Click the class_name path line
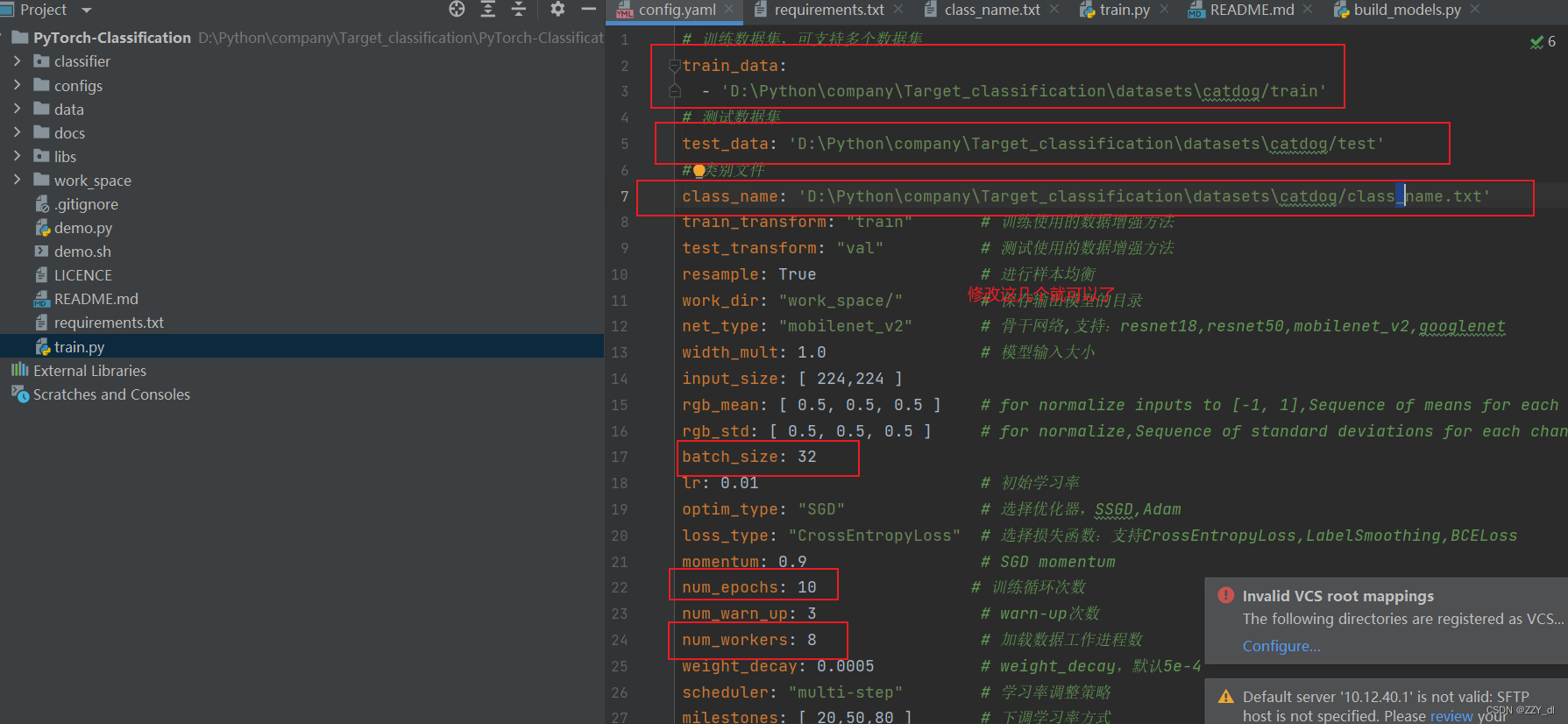Screen dimensions: 1568x724 (x=1086, y=196)
